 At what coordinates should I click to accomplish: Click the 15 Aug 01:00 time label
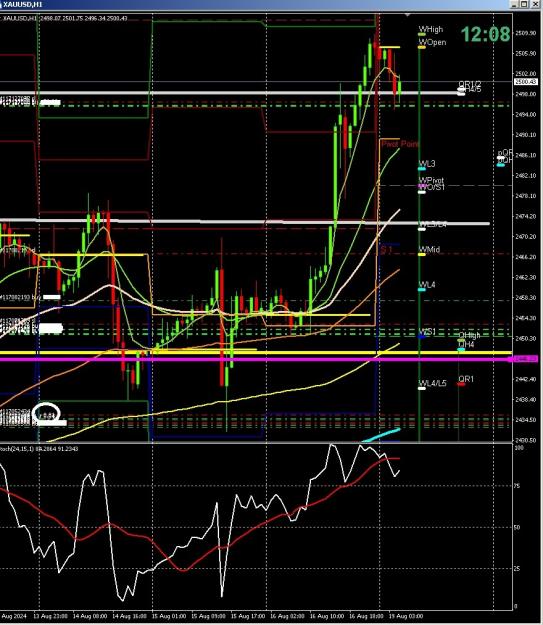169,616
